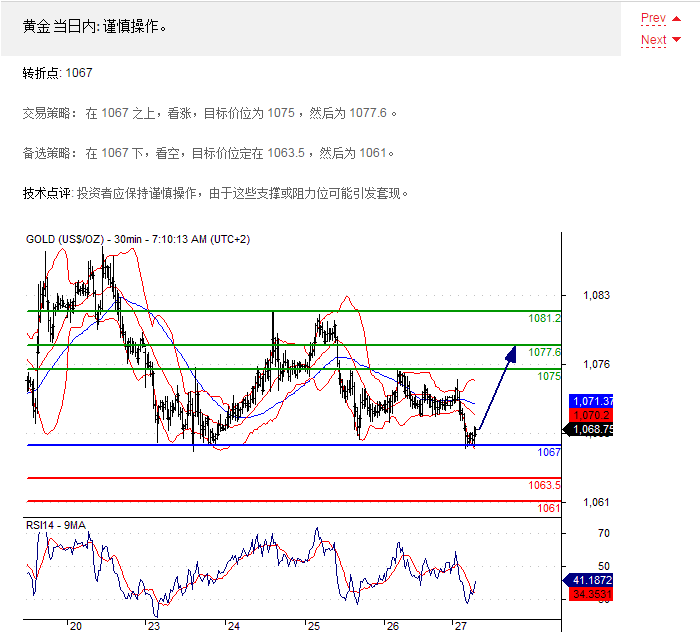Click the date label 24 on time axis
Screen dimensions: 700x640
tap(234, 626)
